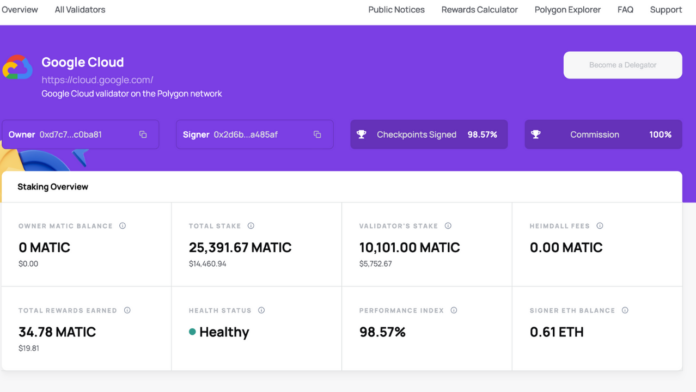Screen dimensions: 696x392
Task: Click the $14,460.94 value
Action: coord(207,264)
